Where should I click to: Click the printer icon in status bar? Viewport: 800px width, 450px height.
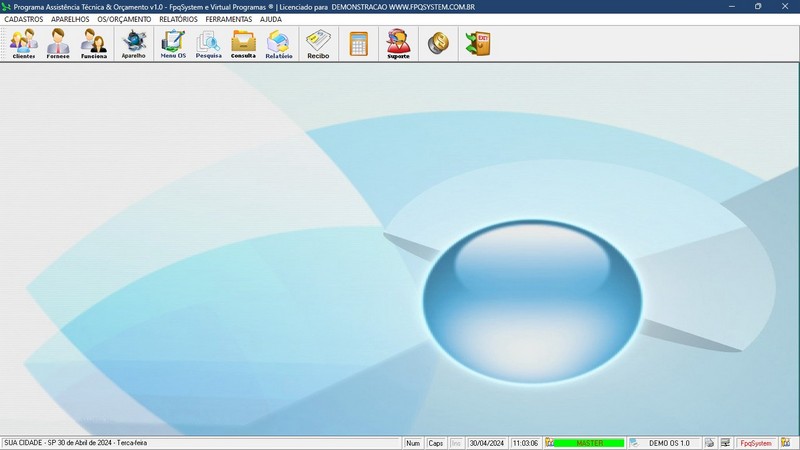coord(710,443)
